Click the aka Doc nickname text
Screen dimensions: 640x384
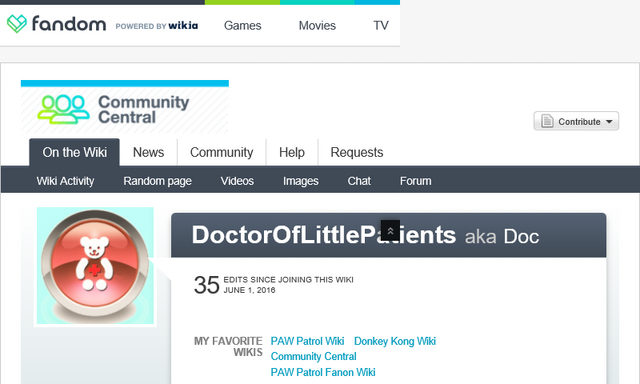(502, 236)
